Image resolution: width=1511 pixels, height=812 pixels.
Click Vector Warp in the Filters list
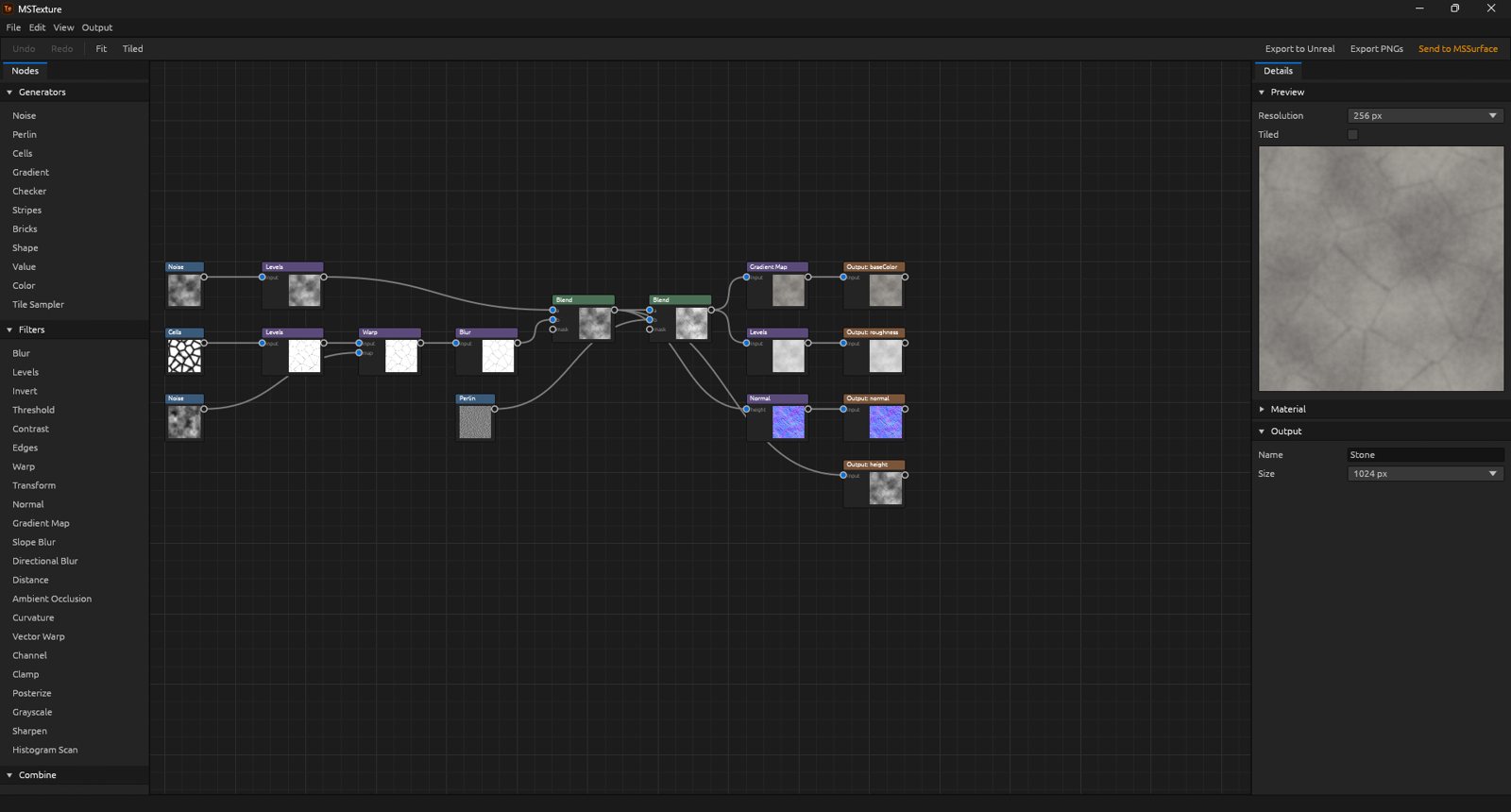[39, 636]
